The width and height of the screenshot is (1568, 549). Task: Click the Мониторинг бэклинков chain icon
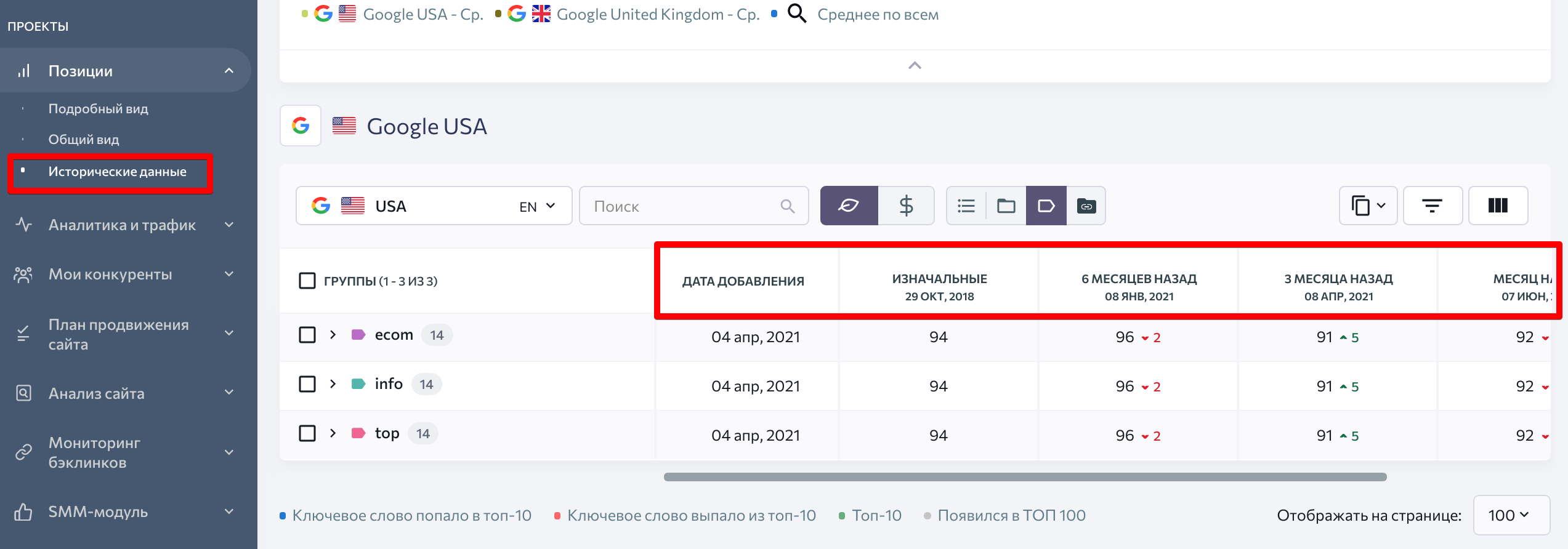point(23,452)
